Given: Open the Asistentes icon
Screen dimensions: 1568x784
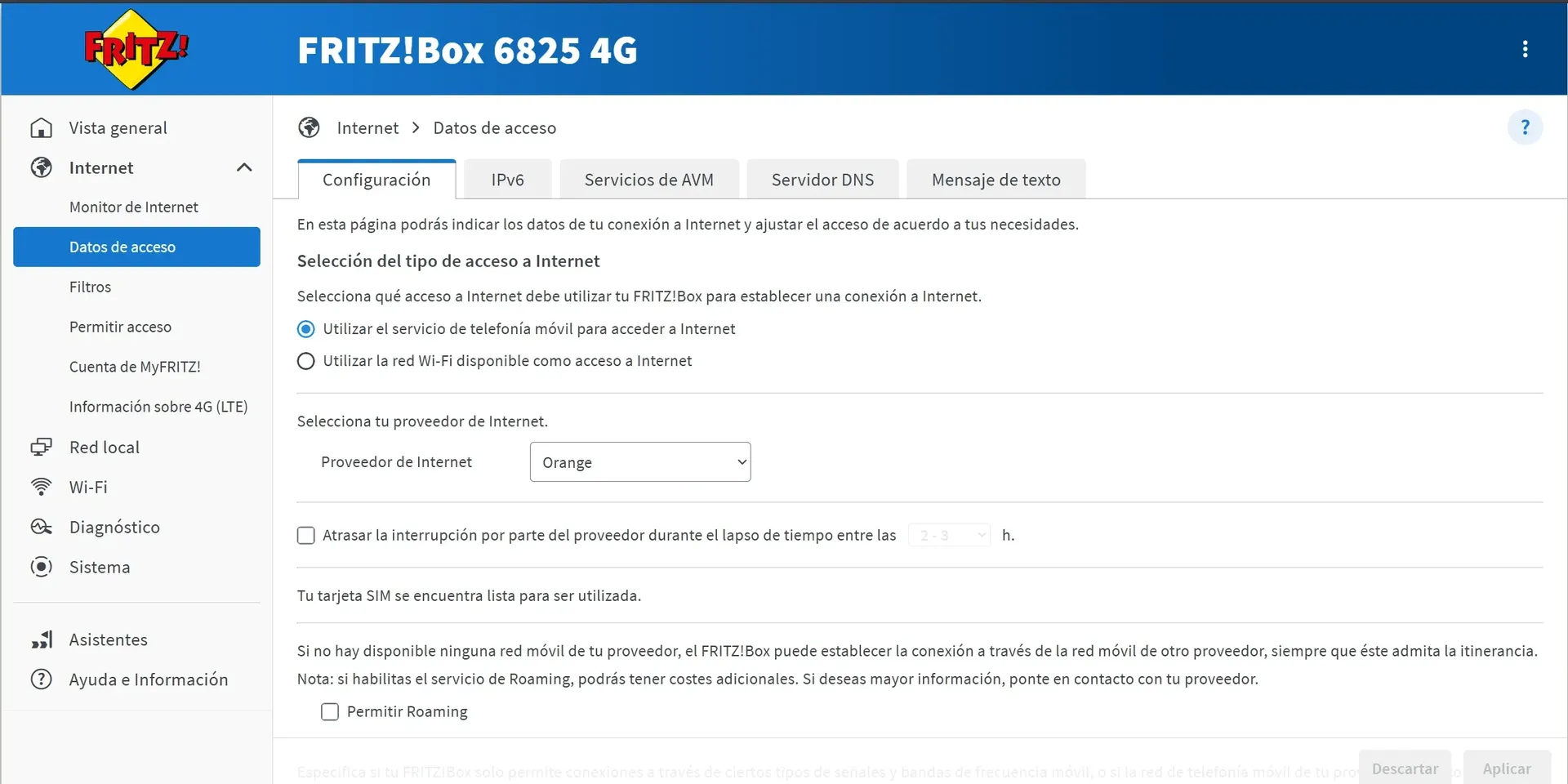Looking at the screenshot, I should pos(41,639).
